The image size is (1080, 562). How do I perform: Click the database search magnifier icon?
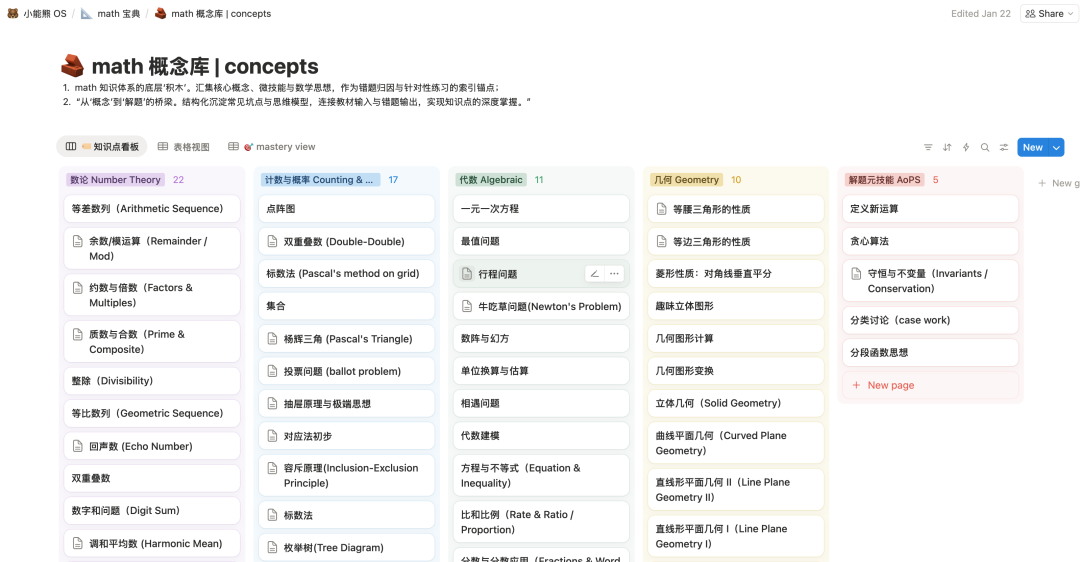985,147
